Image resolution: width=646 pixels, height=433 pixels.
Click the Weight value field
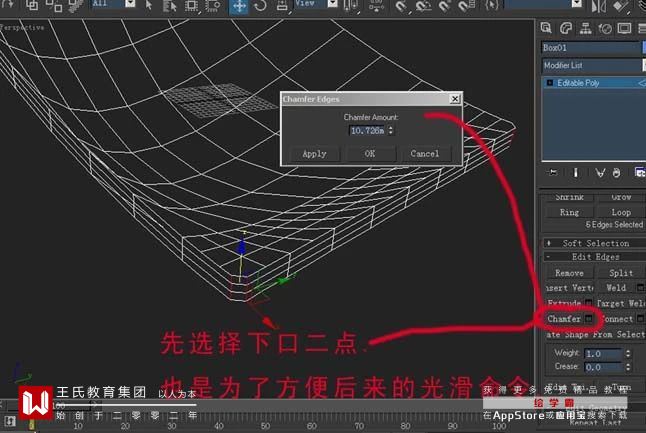(604, 353)
